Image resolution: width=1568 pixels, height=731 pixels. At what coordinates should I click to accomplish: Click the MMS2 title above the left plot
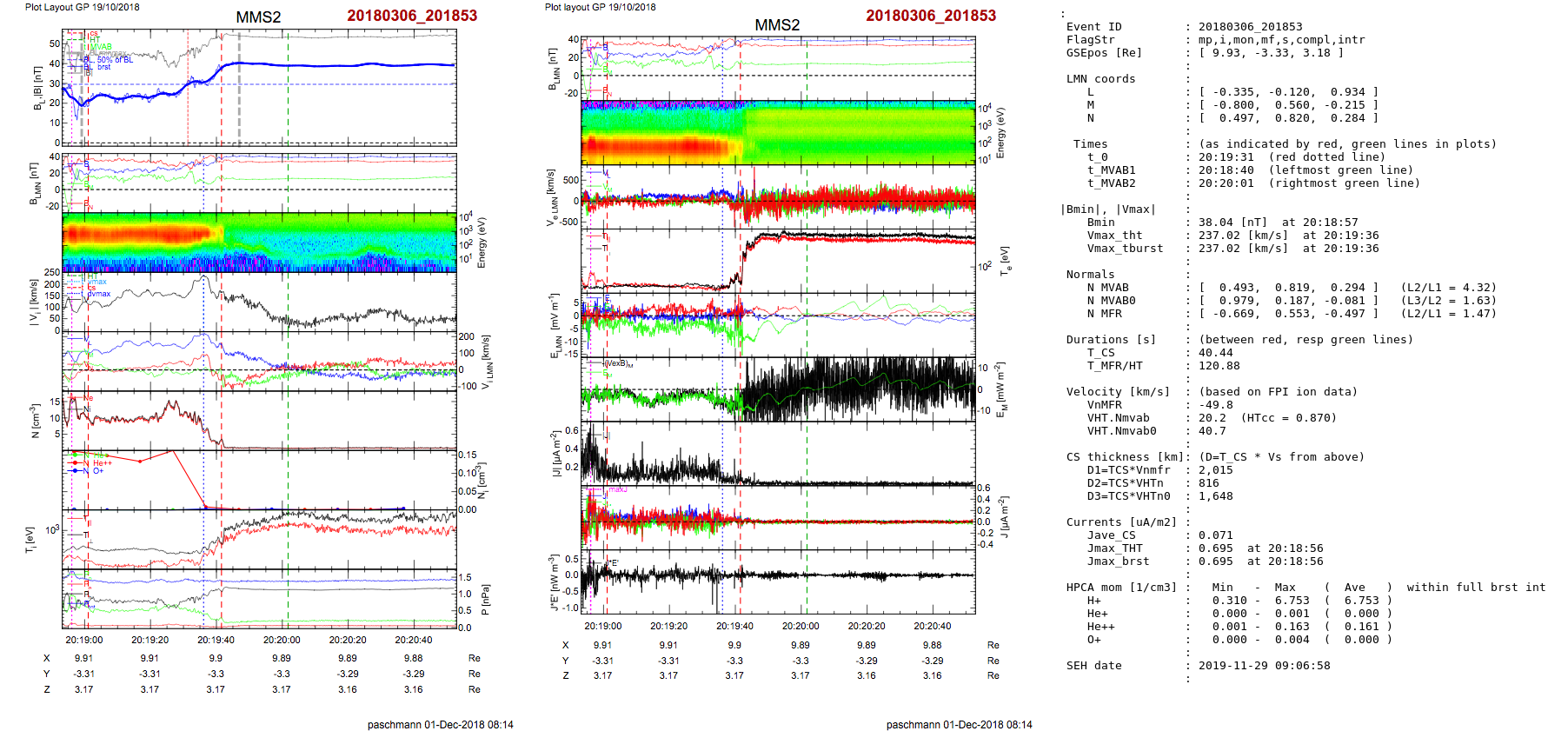click(x=258, y=17)
